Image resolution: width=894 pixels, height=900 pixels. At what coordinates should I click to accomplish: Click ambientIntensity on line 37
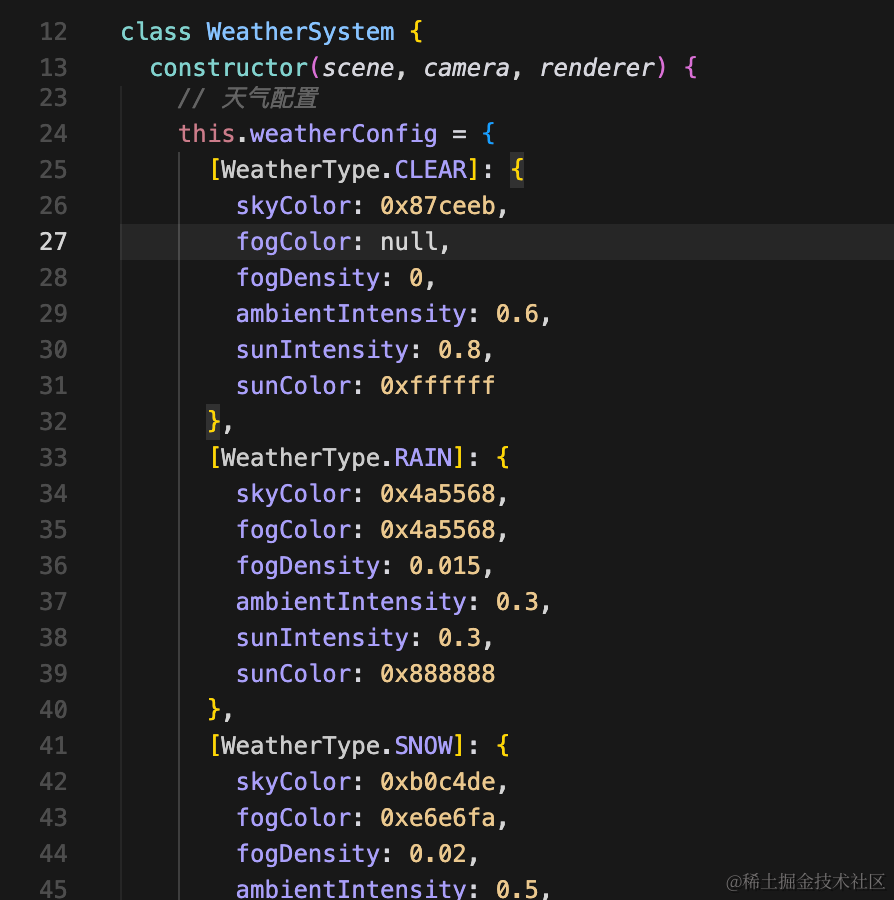tap(351, 602)
